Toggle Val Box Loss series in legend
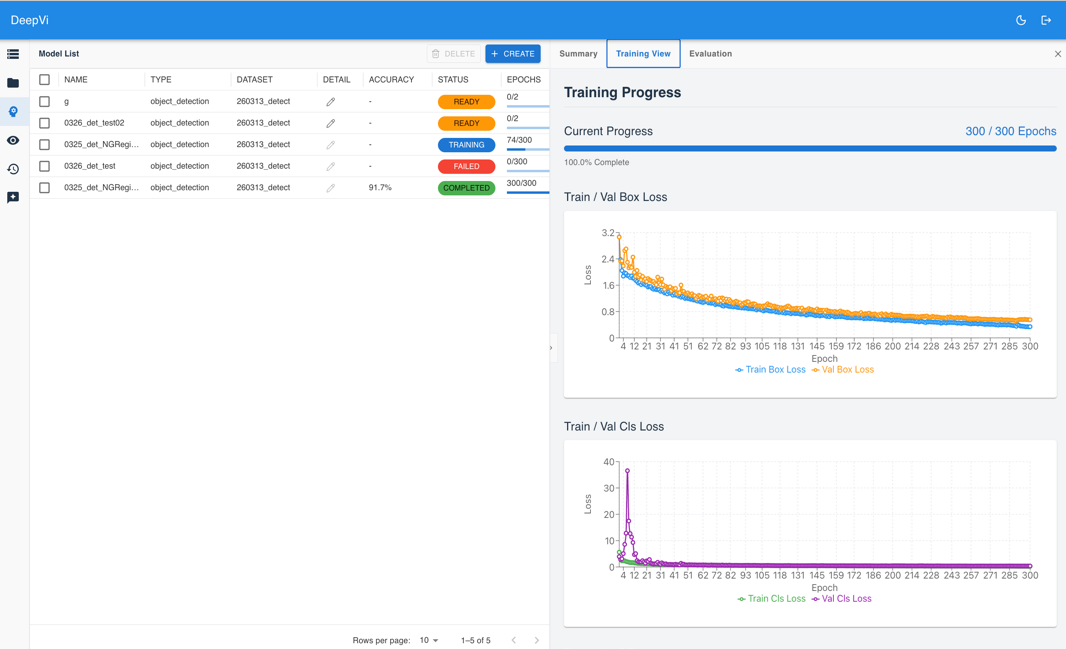Viewport: 1066px width, 649px height. [x=842, y=370]
